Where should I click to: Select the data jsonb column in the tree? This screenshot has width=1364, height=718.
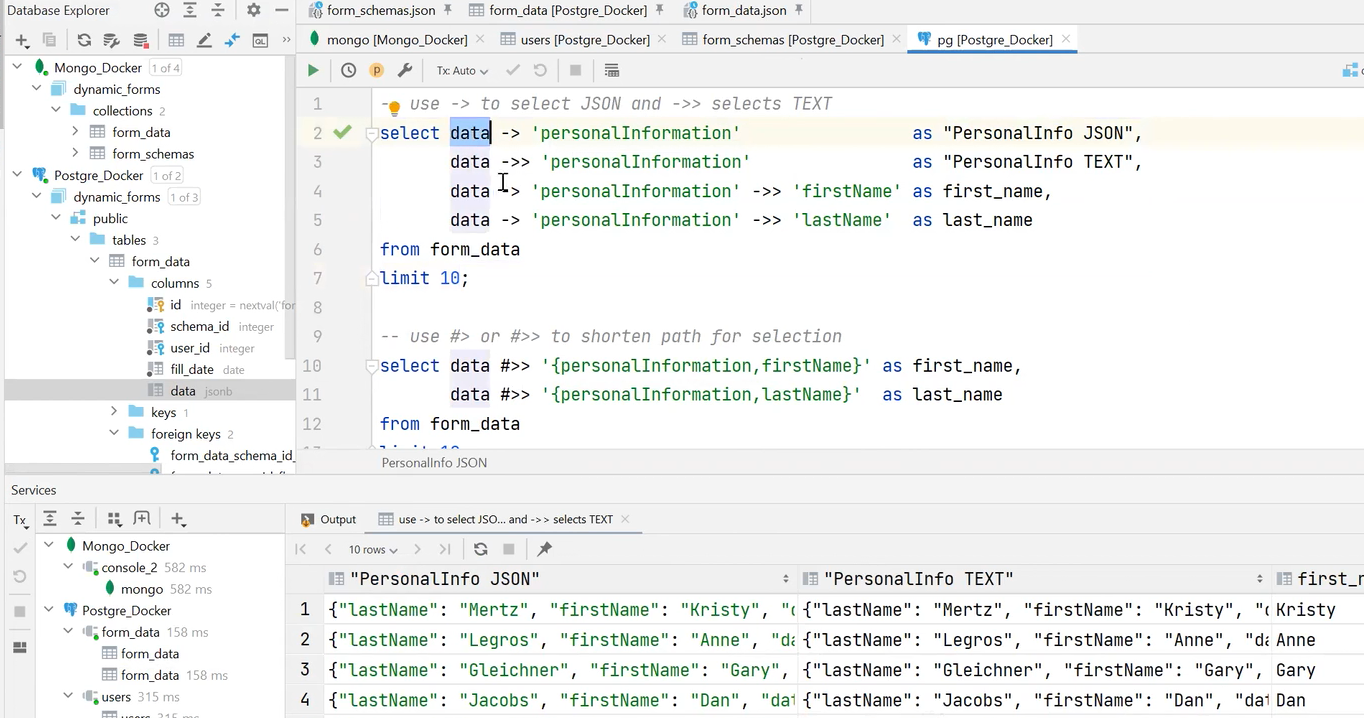tap(188, 390)
